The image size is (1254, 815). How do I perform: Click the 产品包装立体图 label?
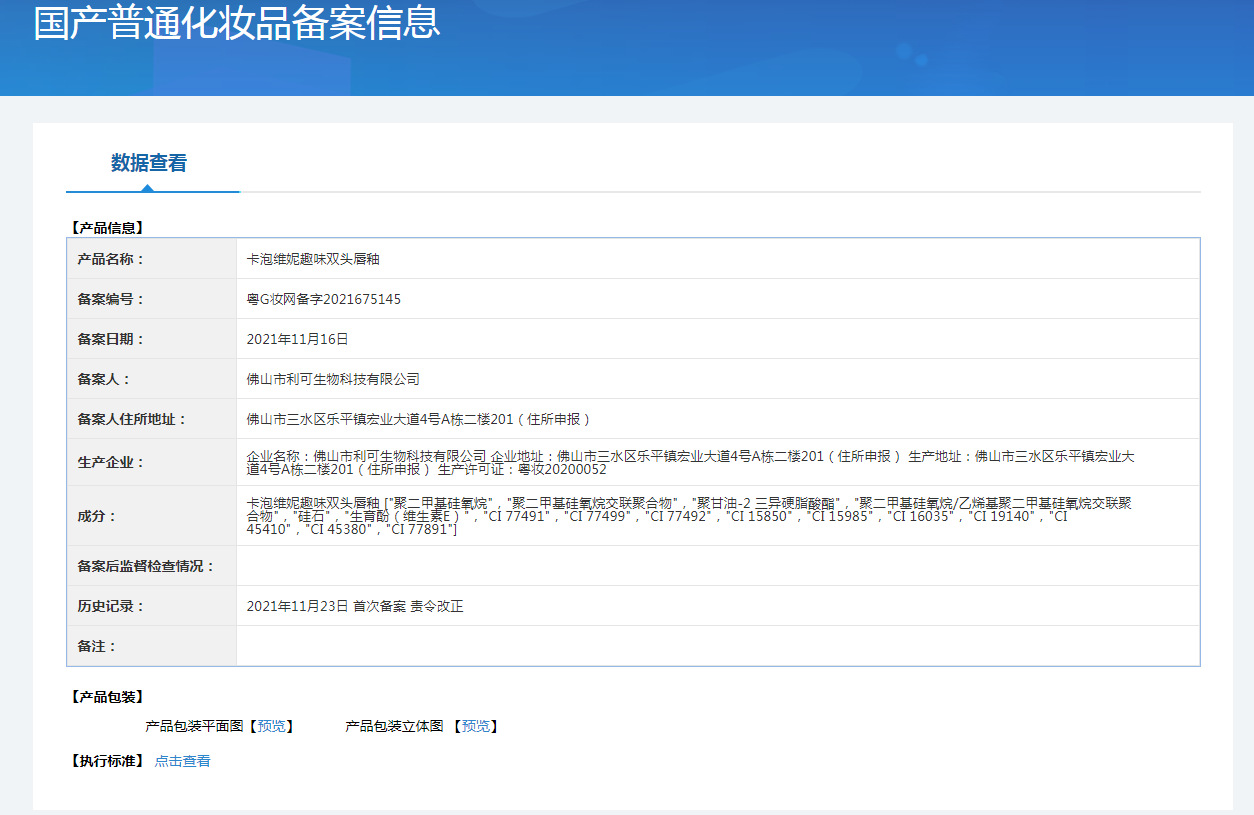(395, 726)
